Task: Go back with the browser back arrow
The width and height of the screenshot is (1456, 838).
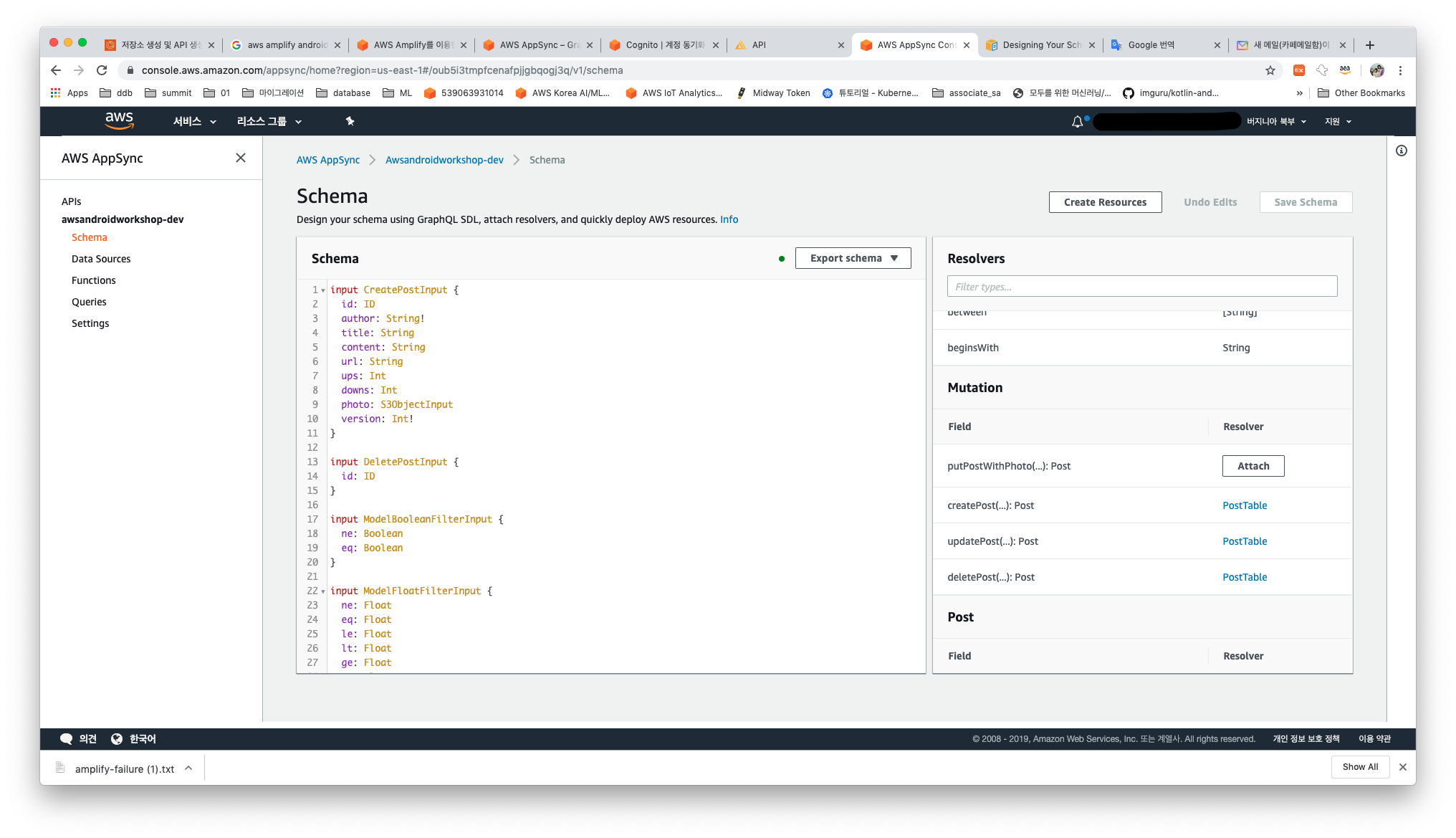Action: 56,70
